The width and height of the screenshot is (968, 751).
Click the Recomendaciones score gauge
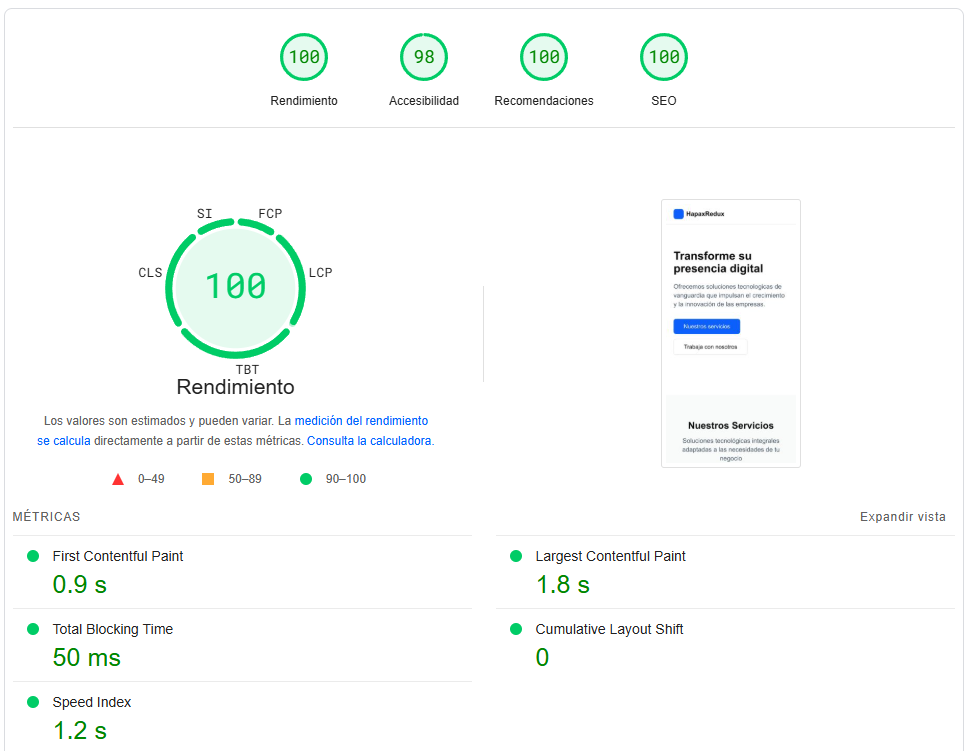[544, 58]
